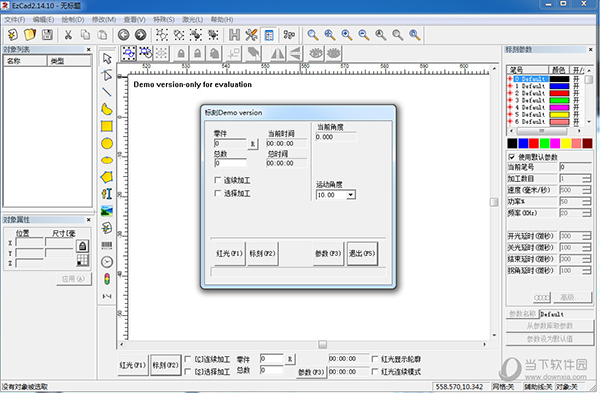The width and height of the screenshot is (600, 393).
Task: Enable 连续加工 checkbox in the dialog
Action: tap(217, 180)
